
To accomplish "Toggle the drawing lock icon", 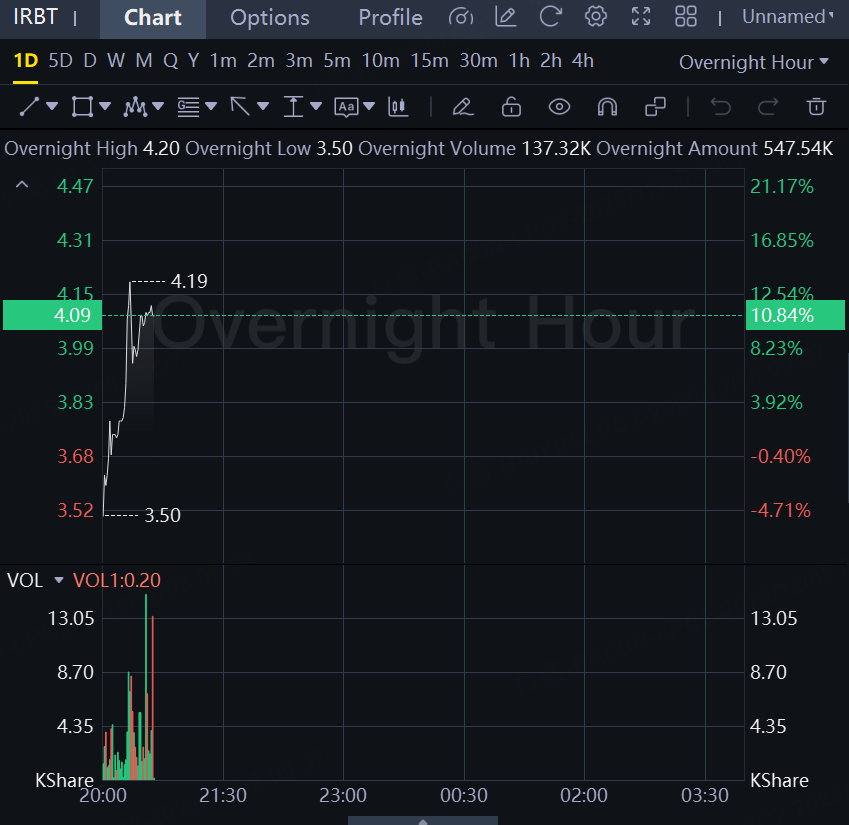I will click(511, 106).
